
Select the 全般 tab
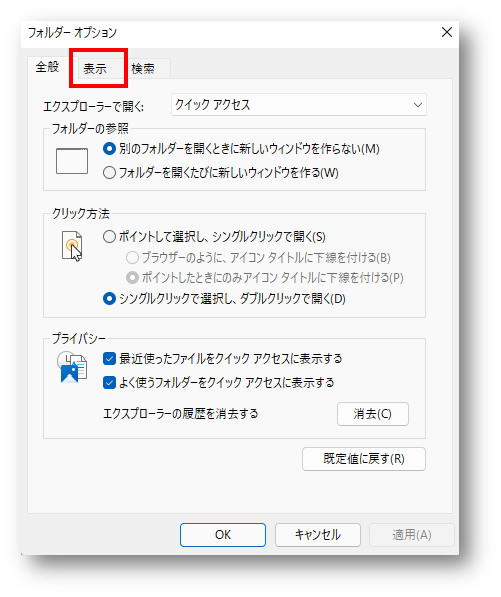48,67
